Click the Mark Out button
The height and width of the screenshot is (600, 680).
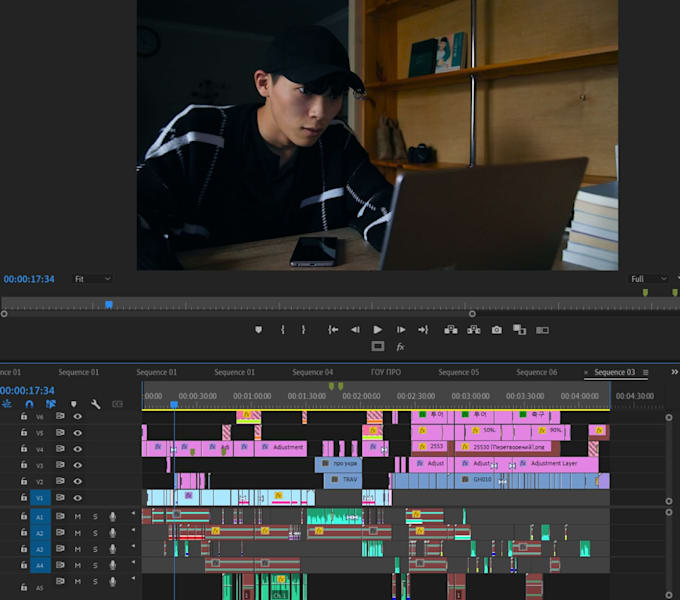(303, 330)
